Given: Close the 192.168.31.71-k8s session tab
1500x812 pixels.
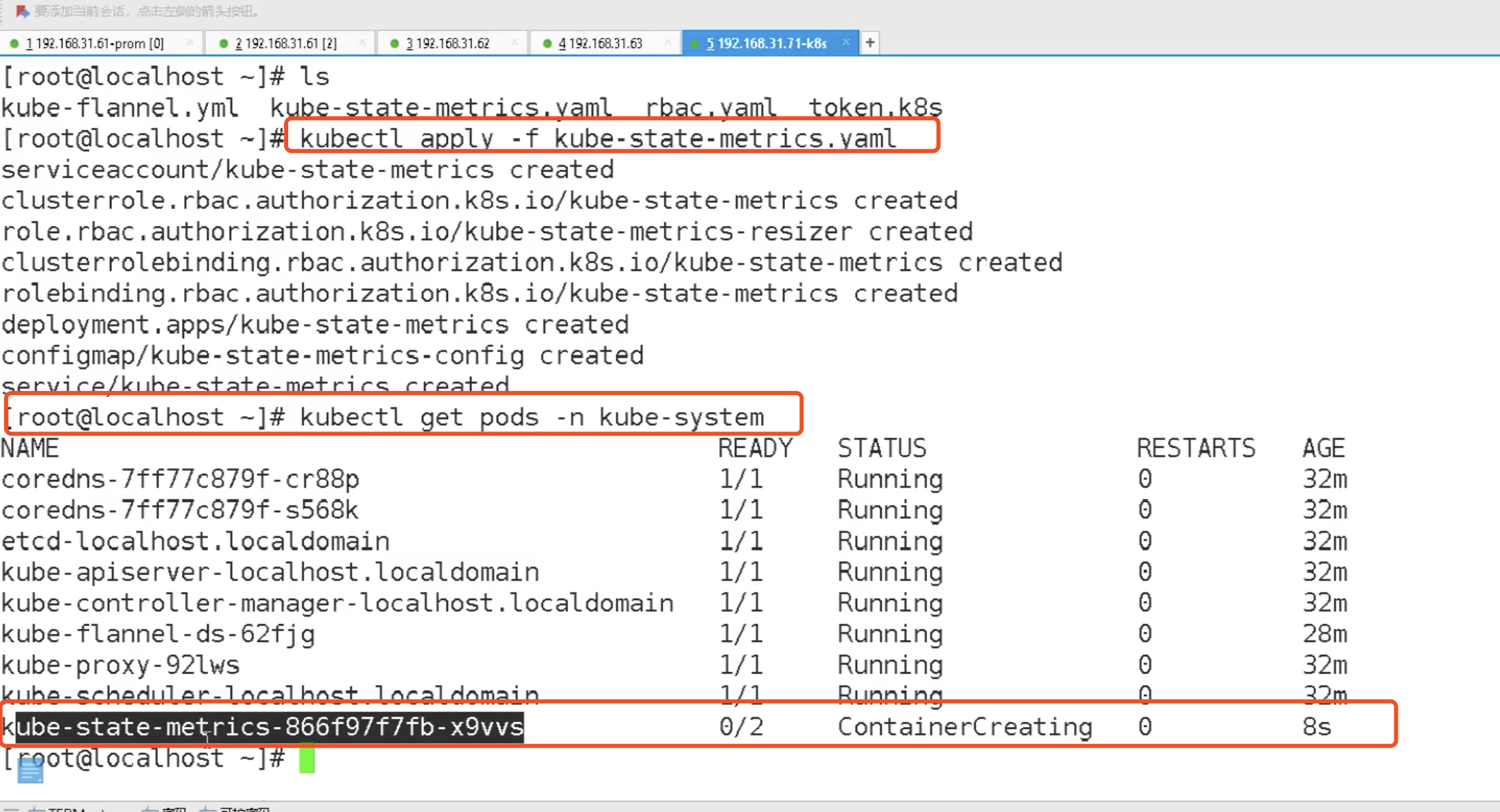Looking at the screenshot, I should [846, 43].
